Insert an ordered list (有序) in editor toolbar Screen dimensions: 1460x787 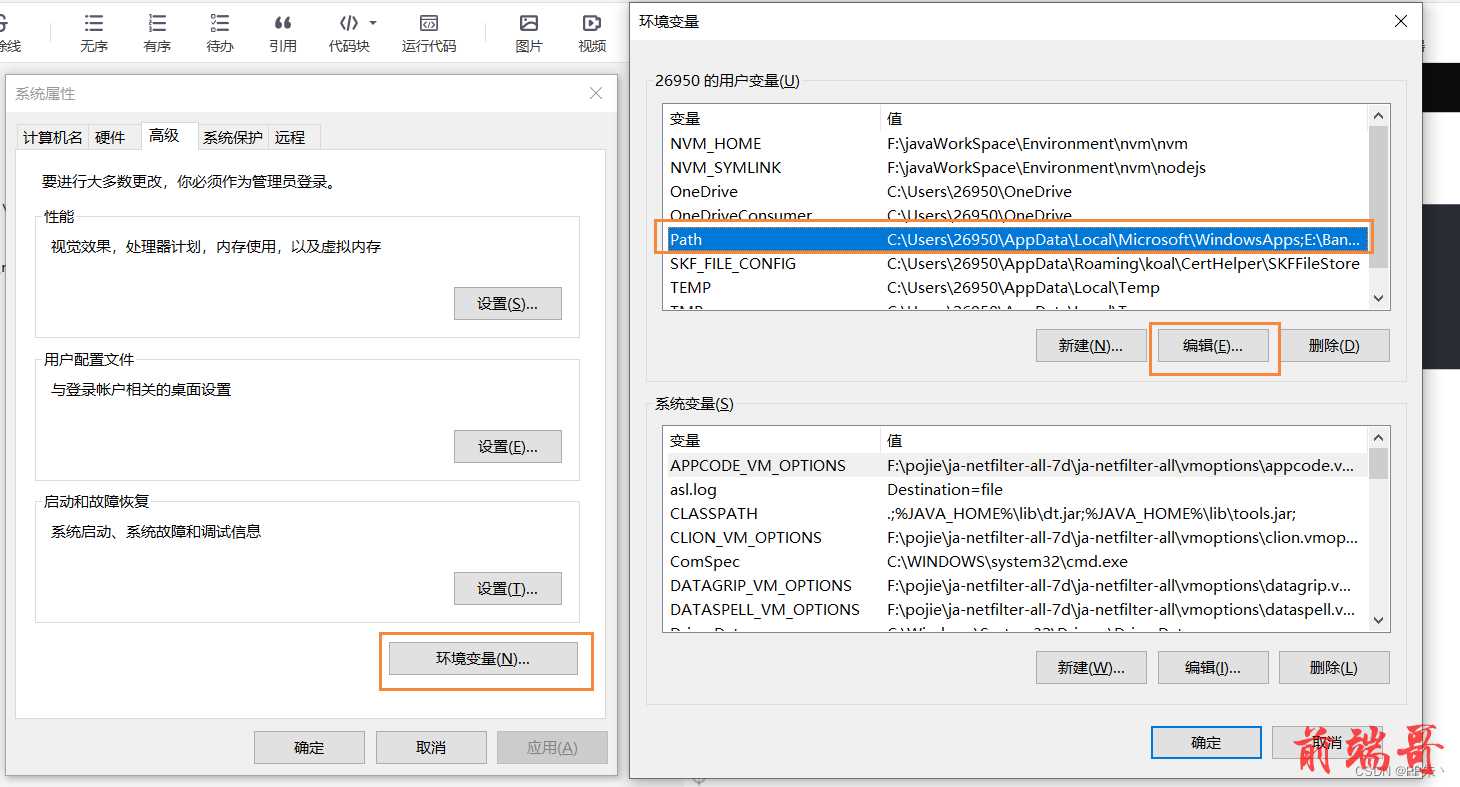tap(157, 33)
